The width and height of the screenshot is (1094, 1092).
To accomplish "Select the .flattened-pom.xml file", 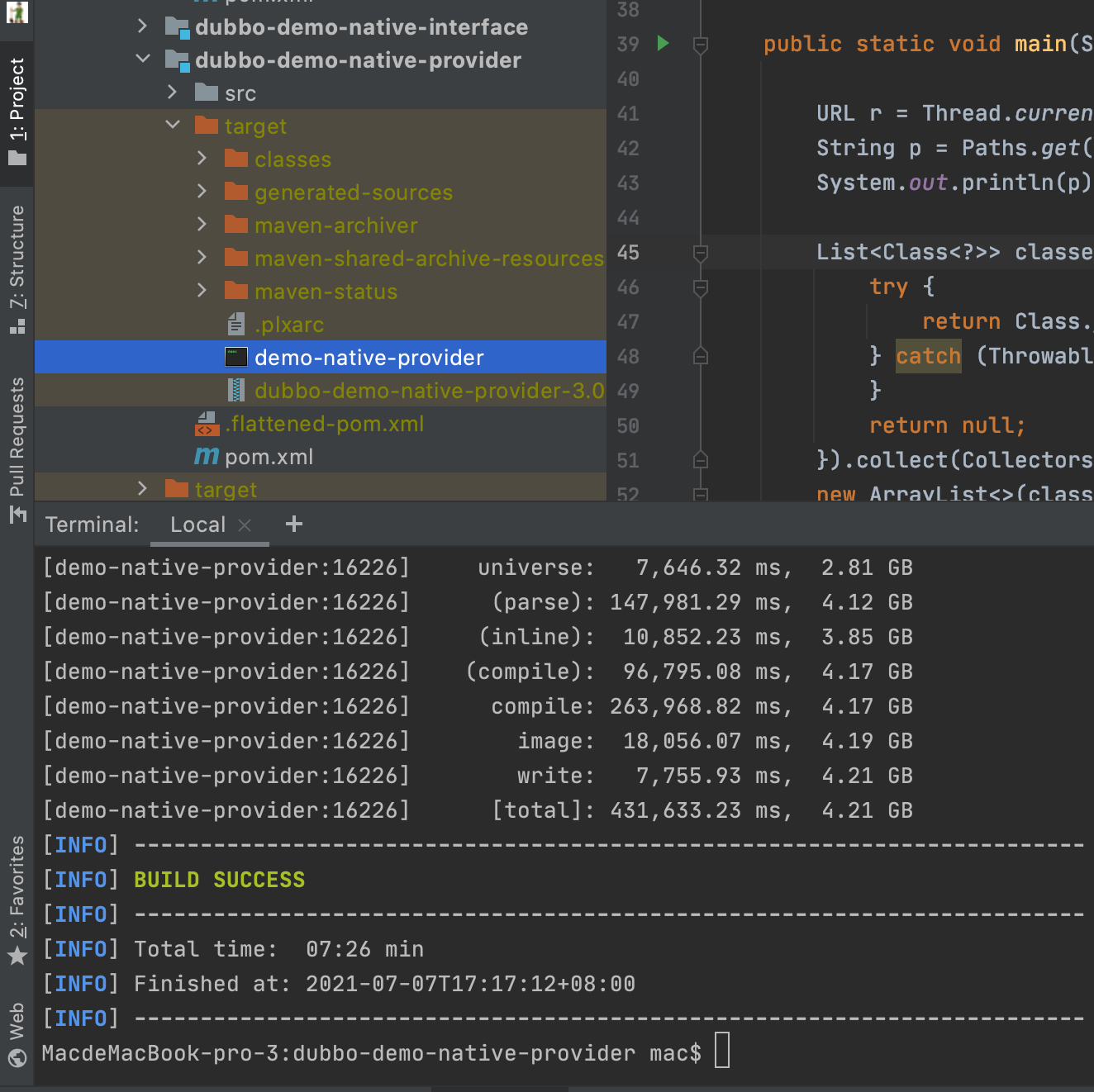I will tap(324, 424).
